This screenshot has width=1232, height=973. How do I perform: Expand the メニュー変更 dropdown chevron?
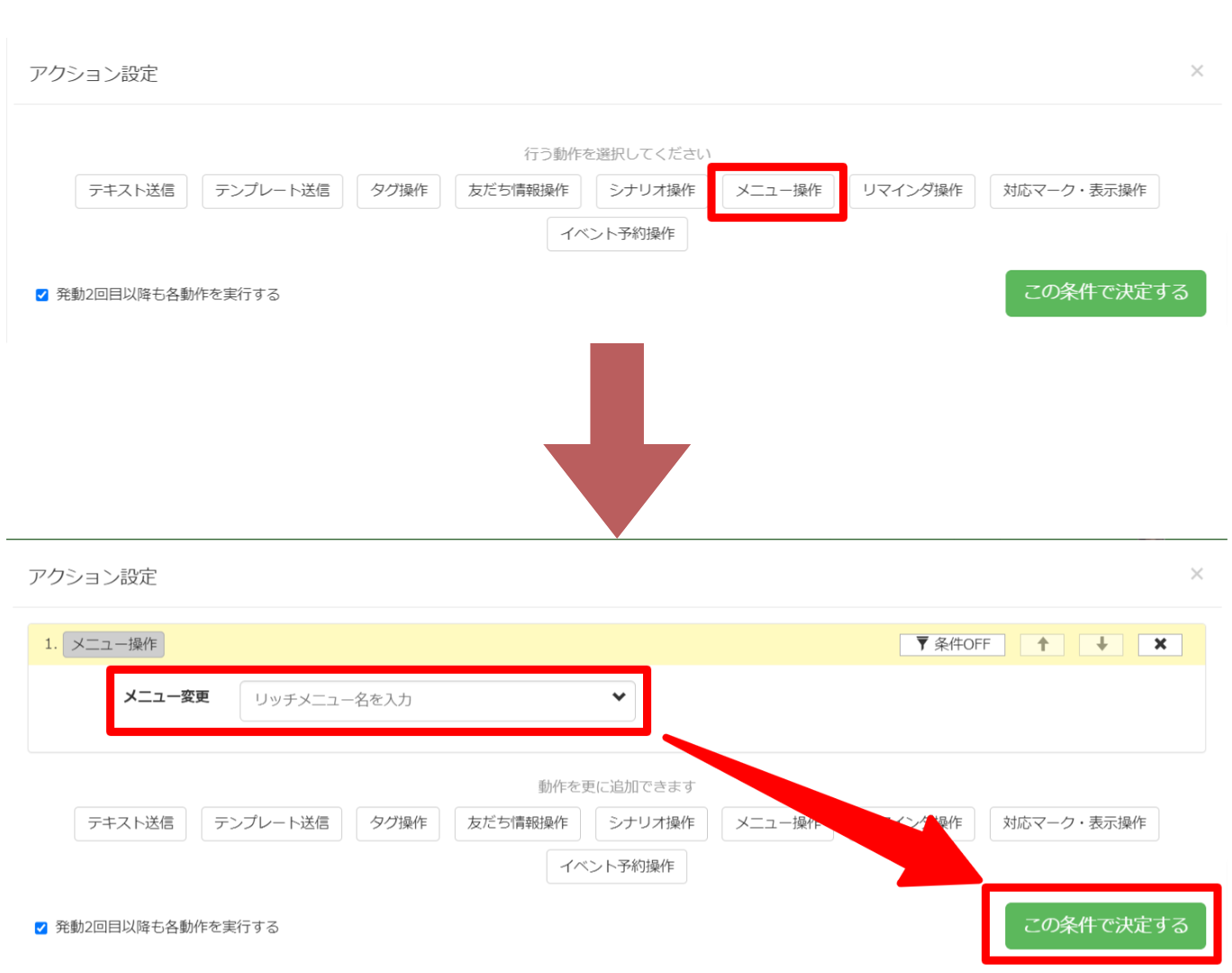[x=619, y=697]
